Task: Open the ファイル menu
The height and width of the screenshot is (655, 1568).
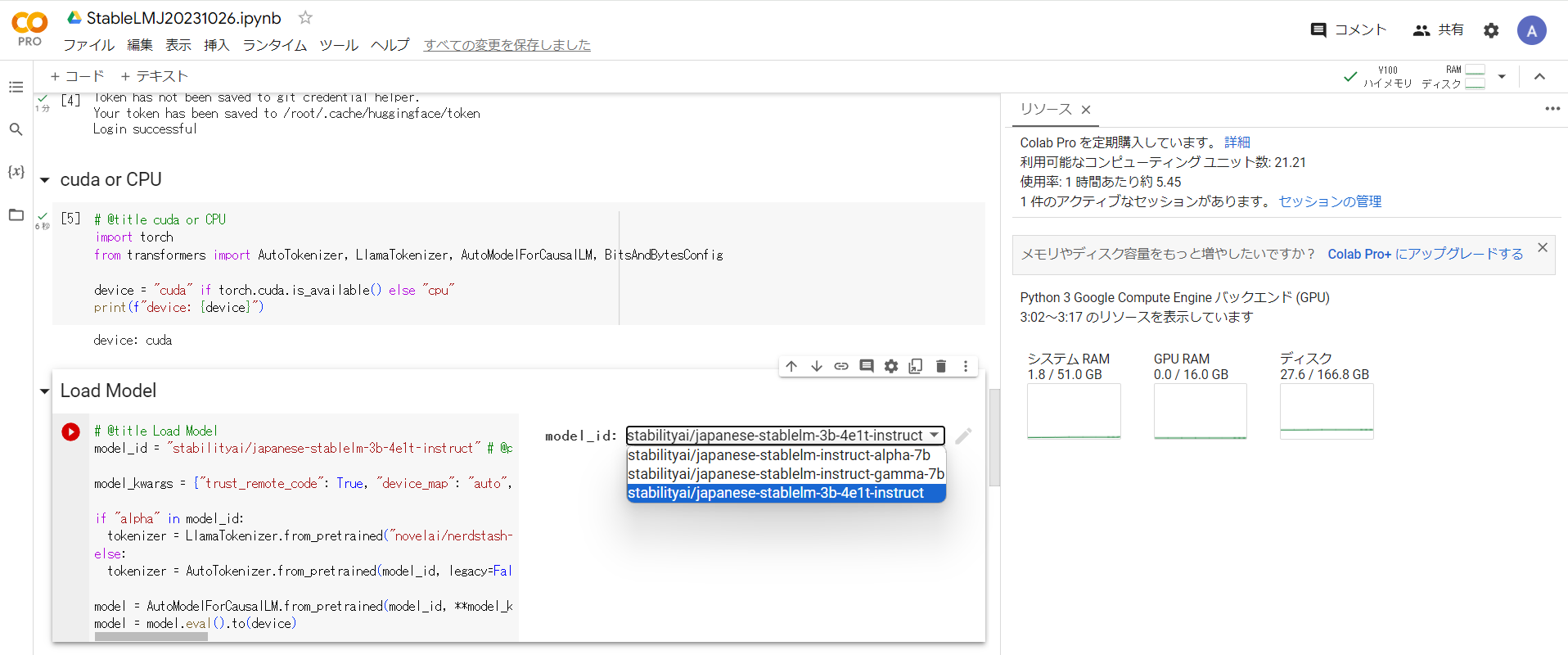Action: (x=89, y=45)
